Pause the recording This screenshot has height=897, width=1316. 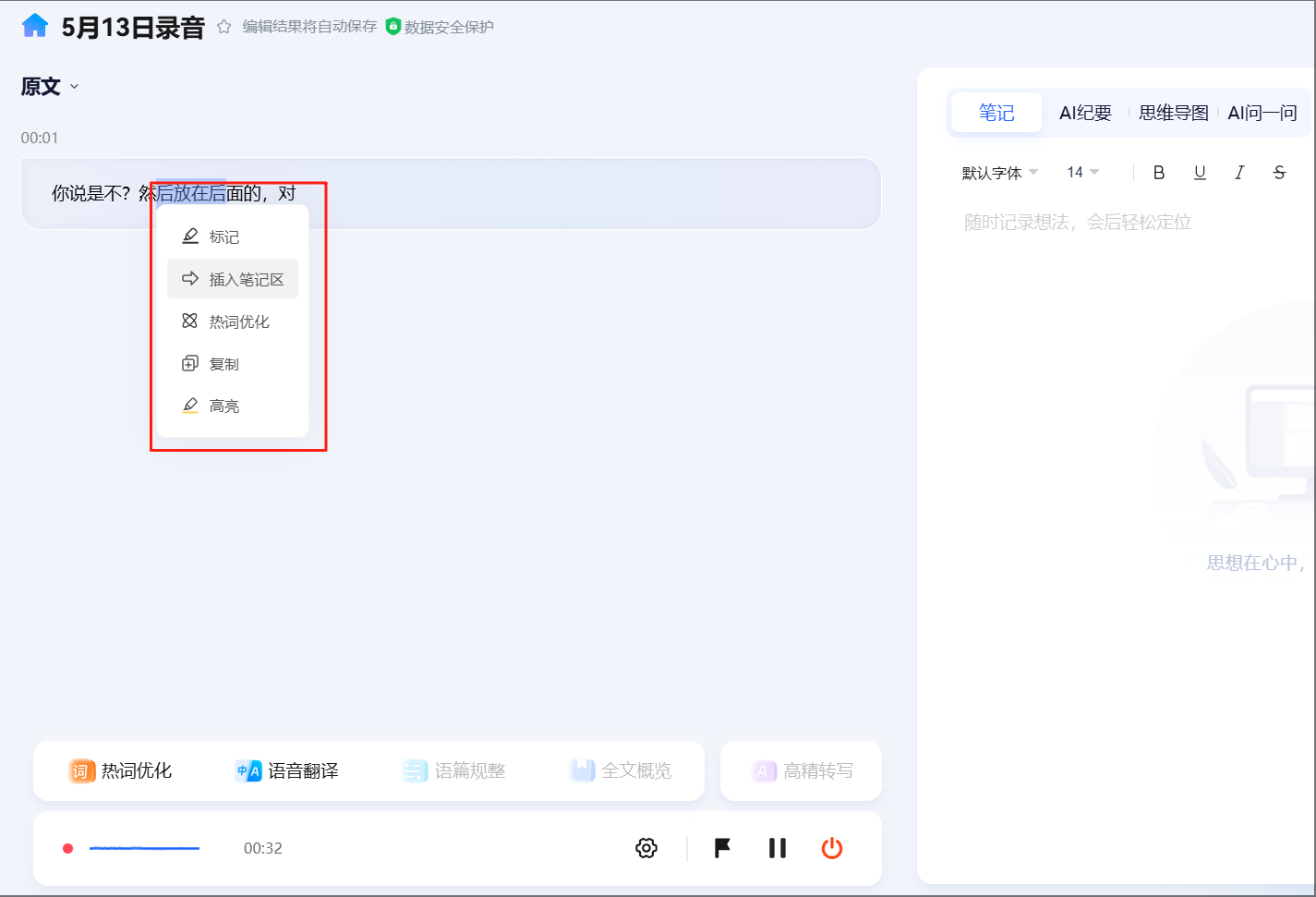[x=778, y=848]
